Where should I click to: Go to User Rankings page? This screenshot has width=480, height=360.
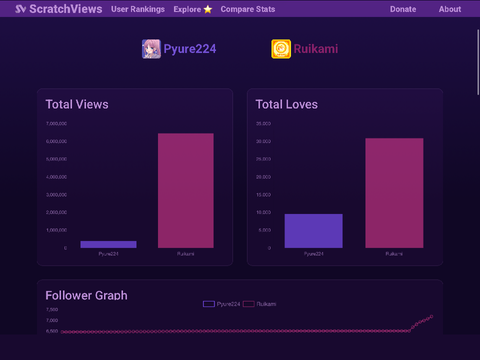138,9
